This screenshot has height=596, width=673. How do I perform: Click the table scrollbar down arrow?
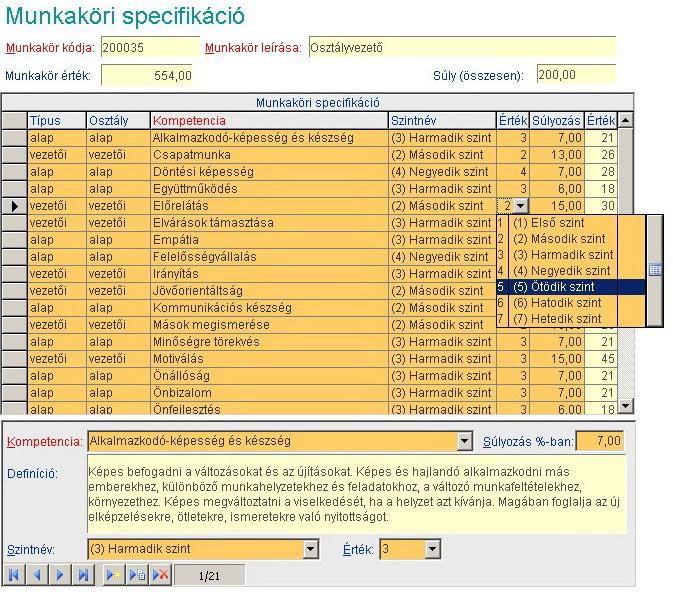(626, 405)
